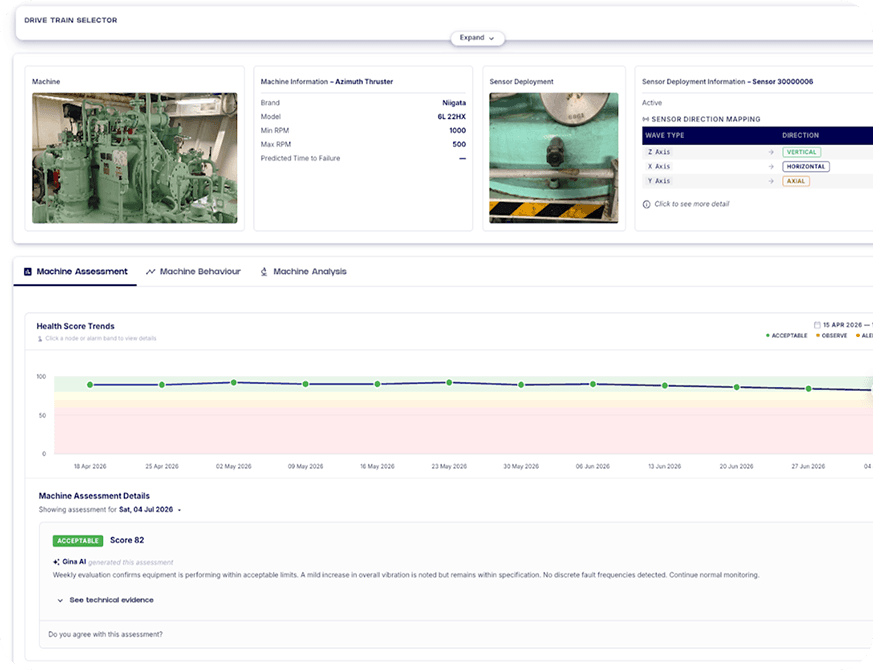Click the Machine Analysis microscope icon

pyautogui.click(x=264, y=272)
